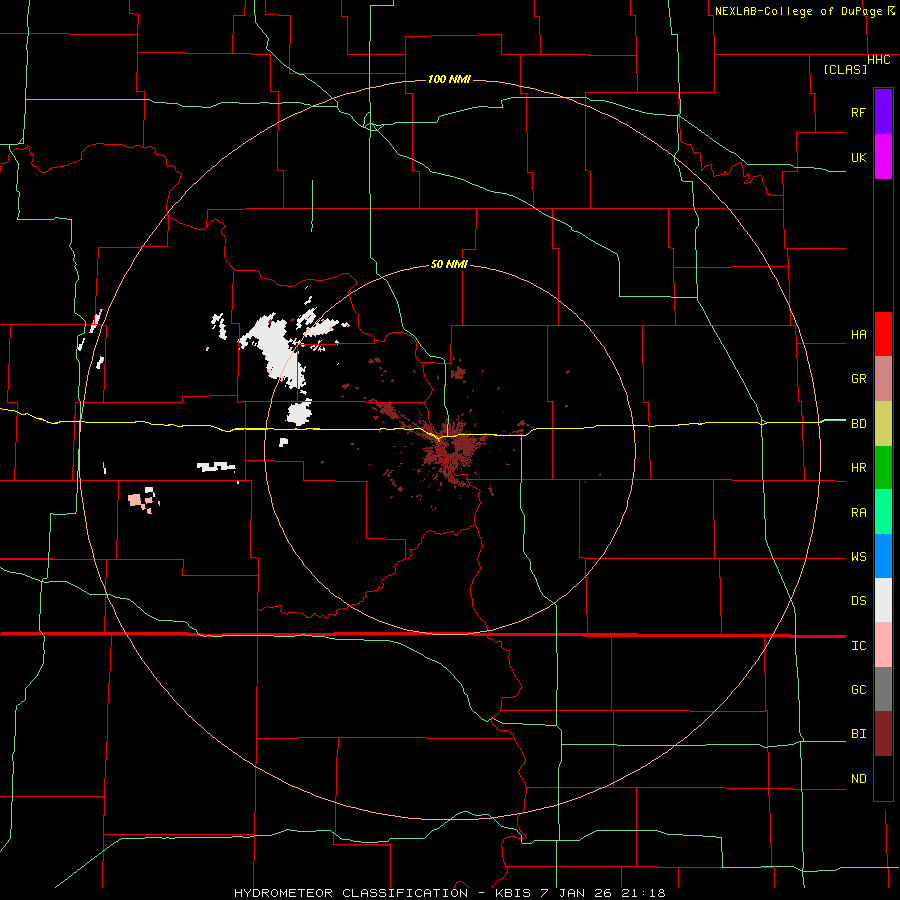This screenshot has width=900, height=900.
Task: Click the ND black legend swatch
Action: point(883,778)
